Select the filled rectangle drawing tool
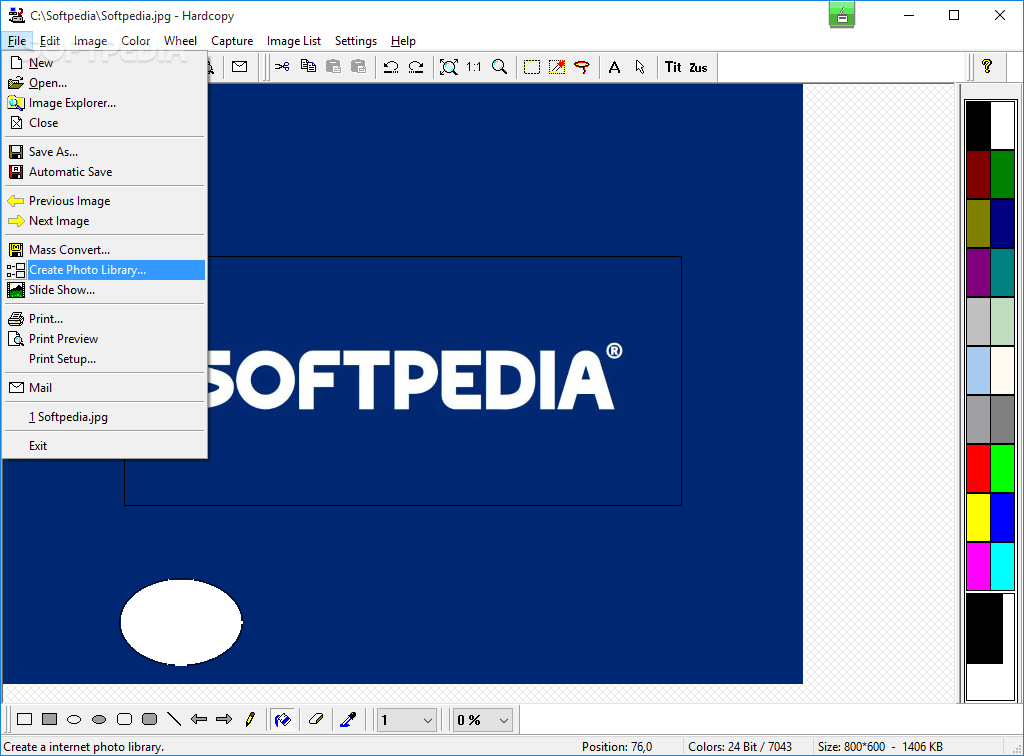This screenshot has width=1024, height=756. pyautogui.click(x=50, y=719)
